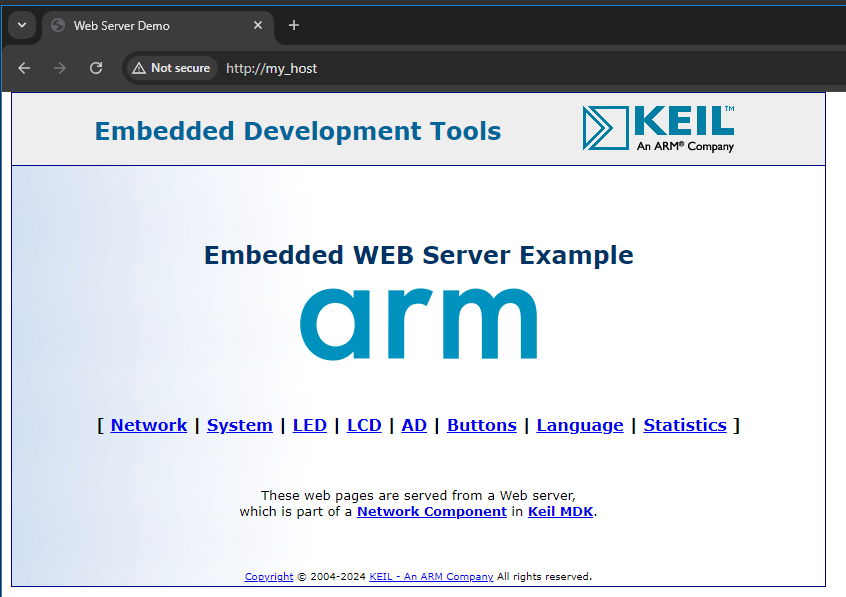Follow the Network Component link
This screenshot has height=597, width=846.
coord(432,511)
